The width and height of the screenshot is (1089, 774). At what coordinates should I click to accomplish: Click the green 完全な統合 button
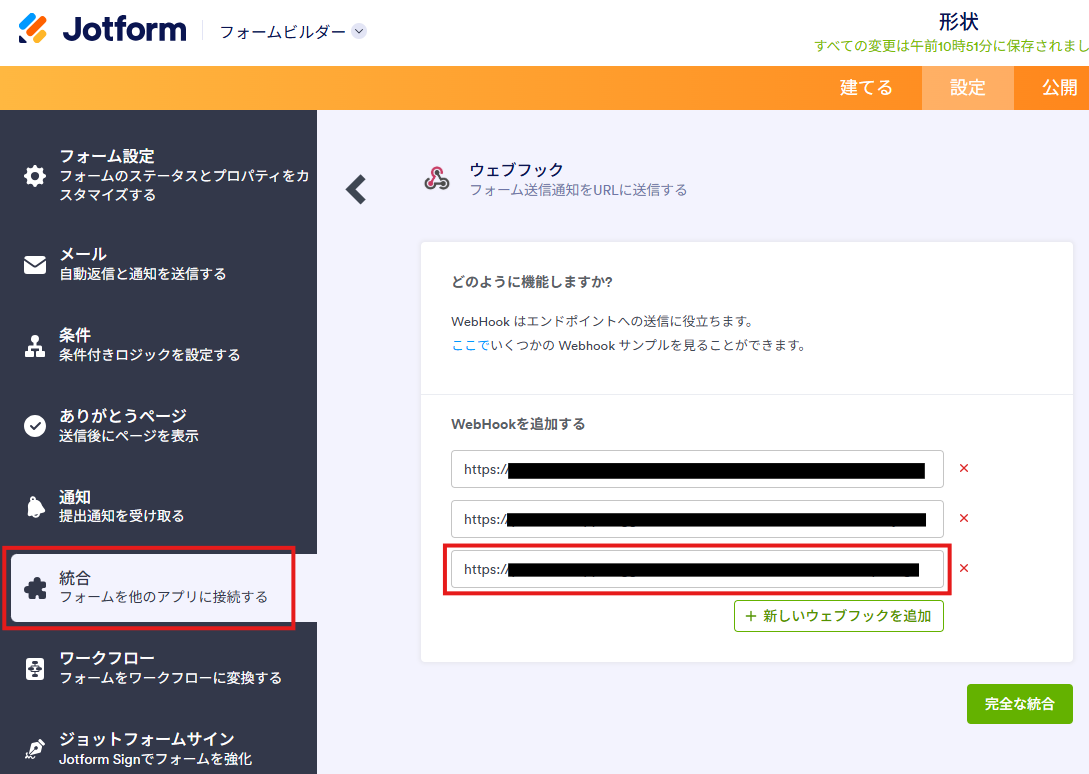coord(1019,704)
